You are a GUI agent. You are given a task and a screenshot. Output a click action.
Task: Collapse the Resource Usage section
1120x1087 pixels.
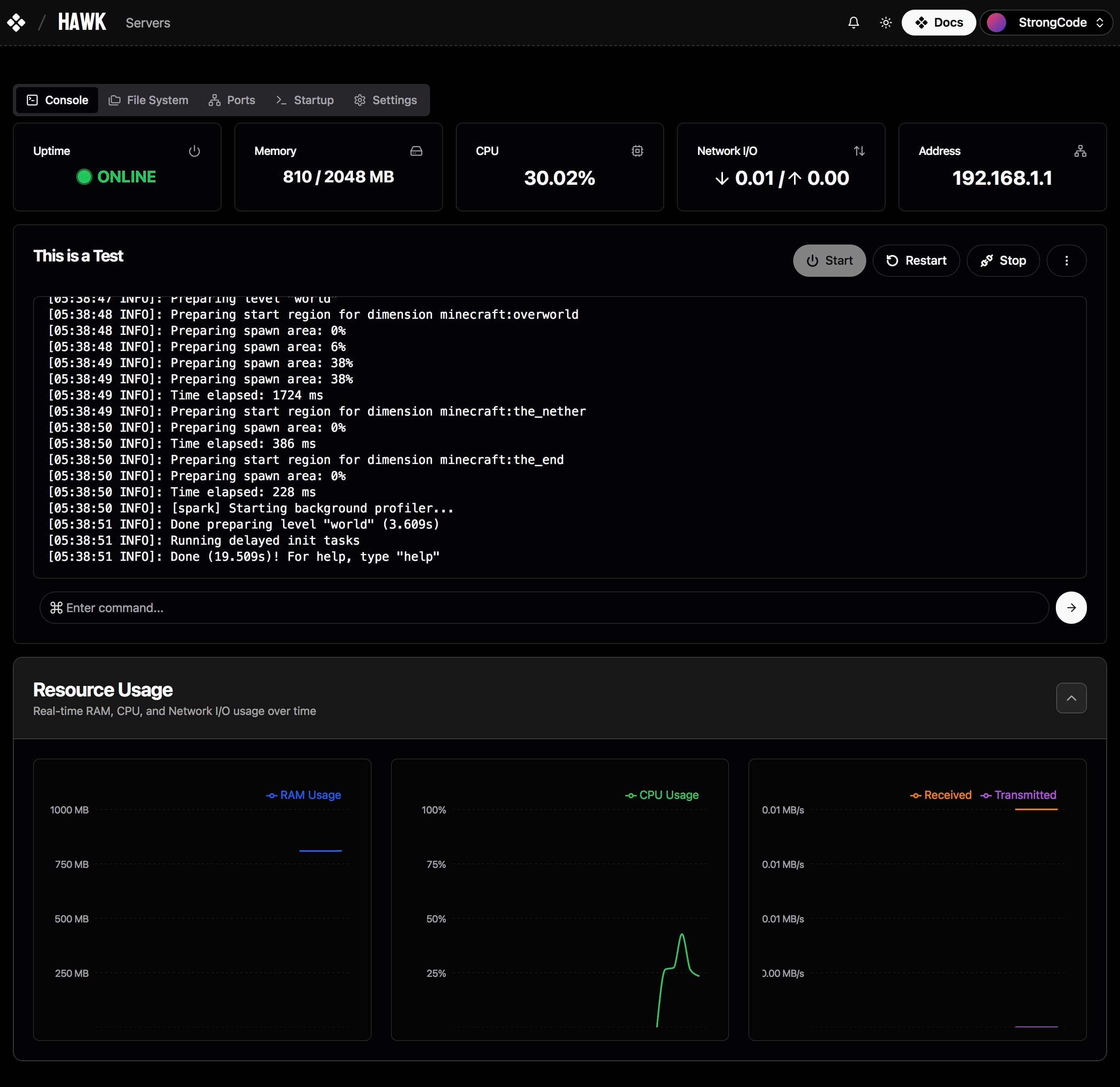[x=1071, y=698]
